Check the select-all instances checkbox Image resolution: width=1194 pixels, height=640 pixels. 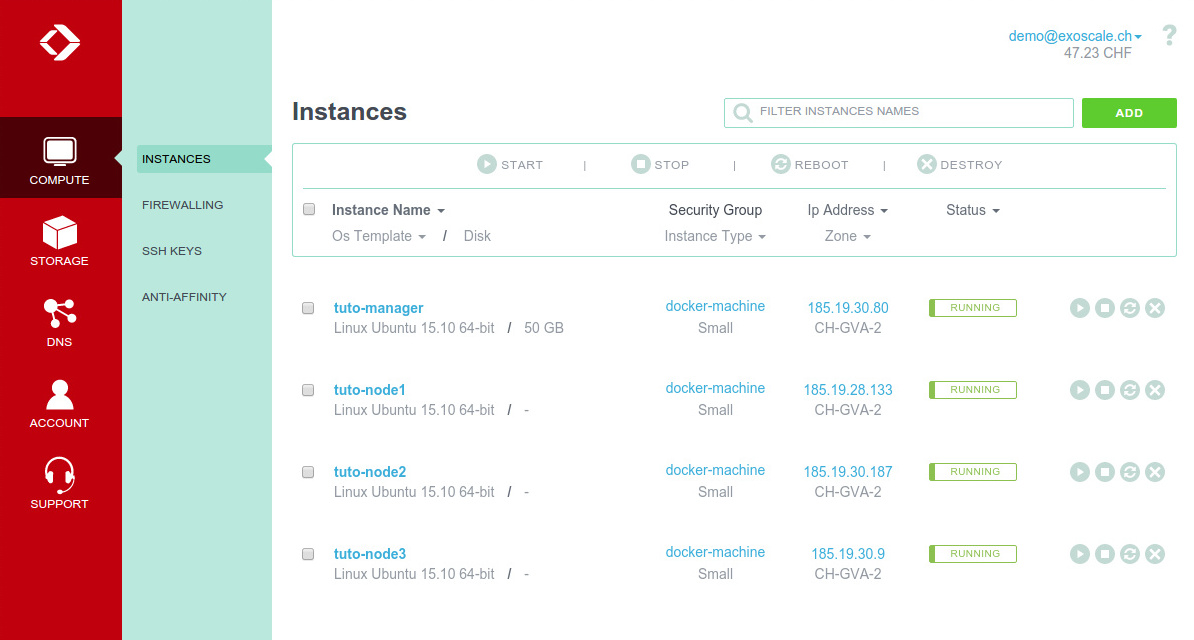click(309, 209)
